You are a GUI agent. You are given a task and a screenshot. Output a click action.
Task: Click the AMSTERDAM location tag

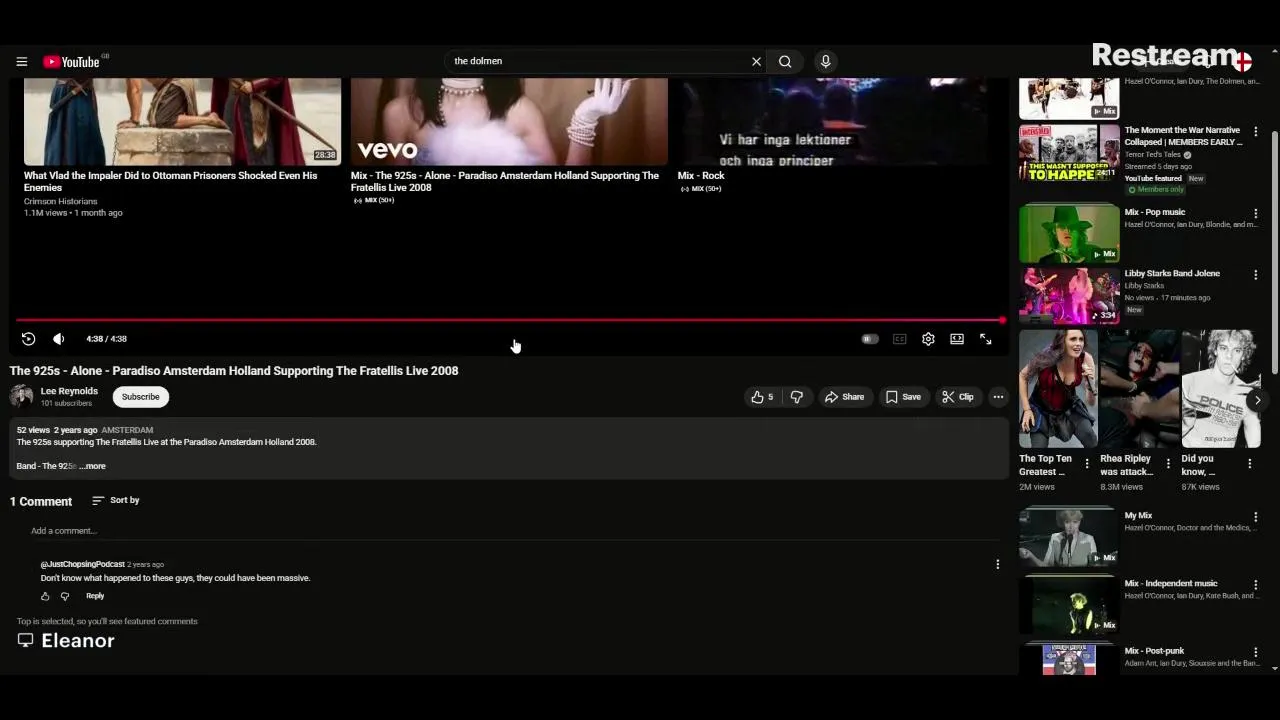[127, 430]
